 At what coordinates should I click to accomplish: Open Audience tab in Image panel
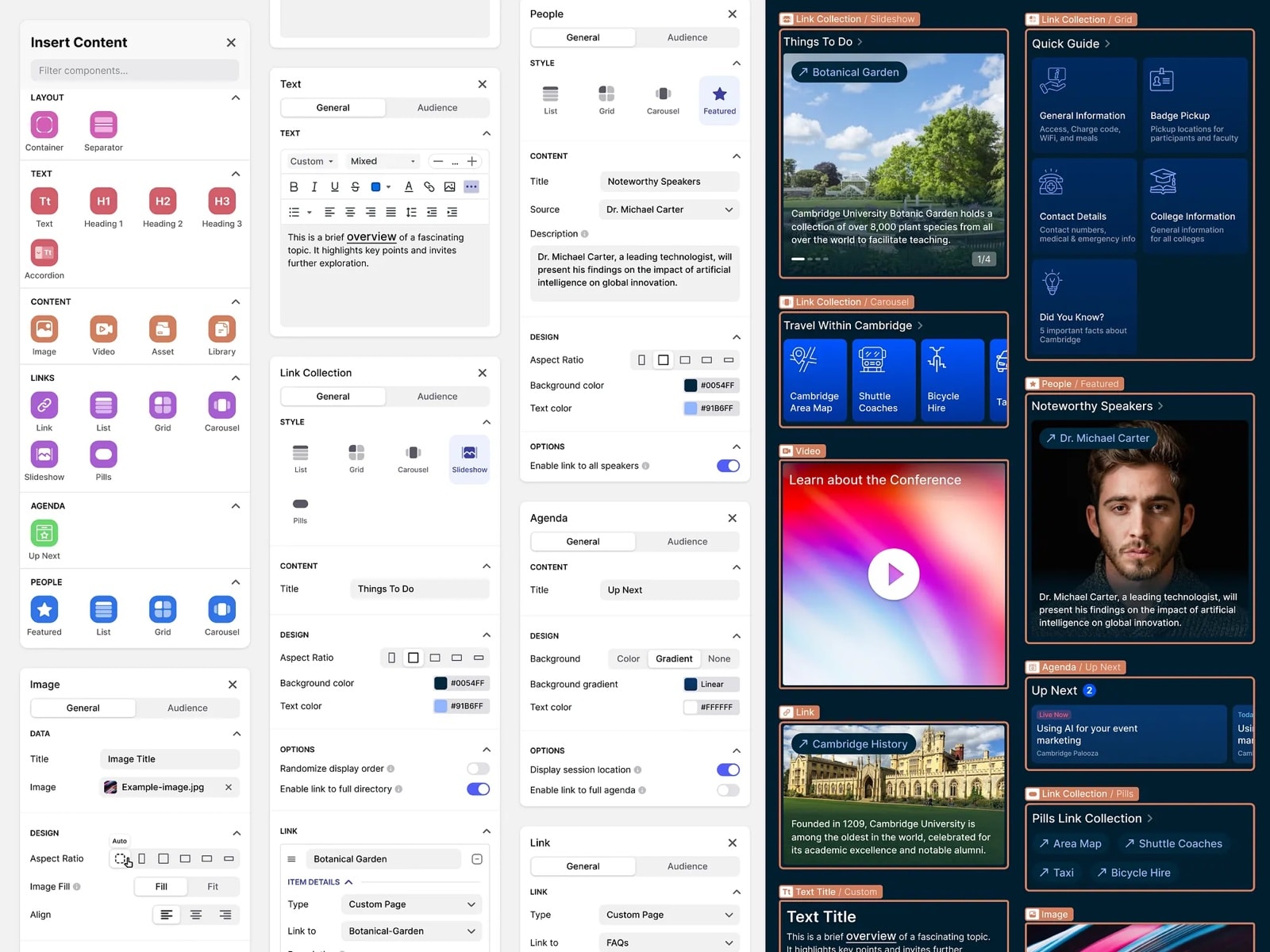(x=187, y=708)
